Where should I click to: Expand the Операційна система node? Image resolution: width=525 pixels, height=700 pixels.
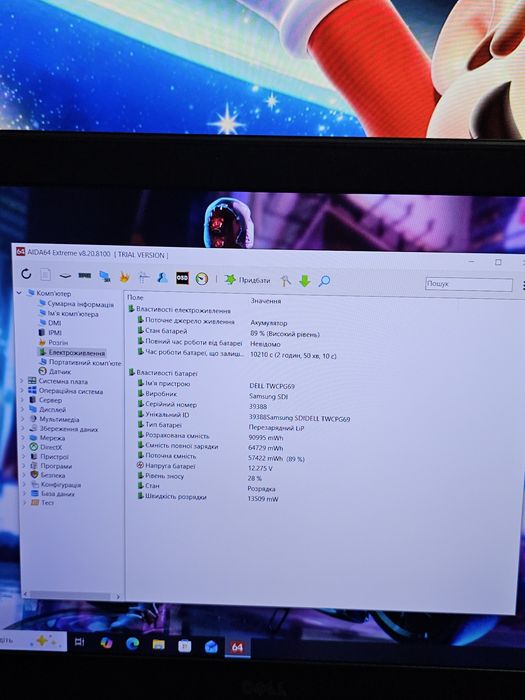pos(21,391)
